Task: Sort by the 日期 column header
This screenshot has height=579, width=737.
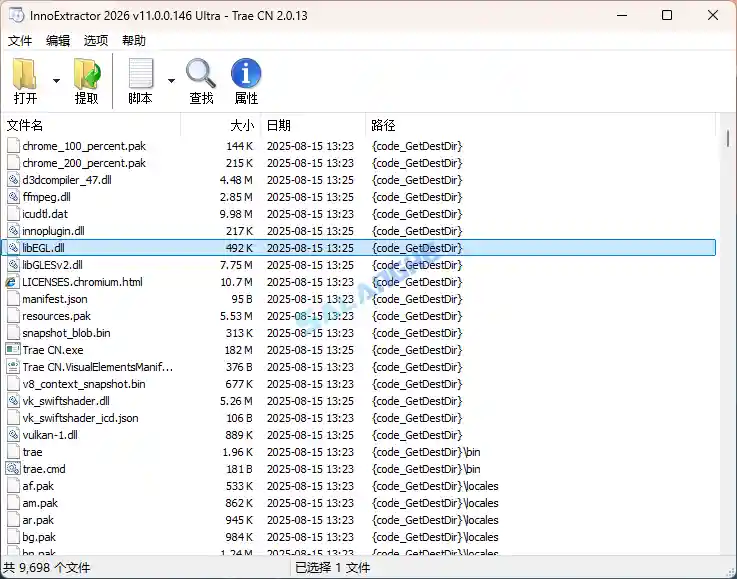Action: 314,125
